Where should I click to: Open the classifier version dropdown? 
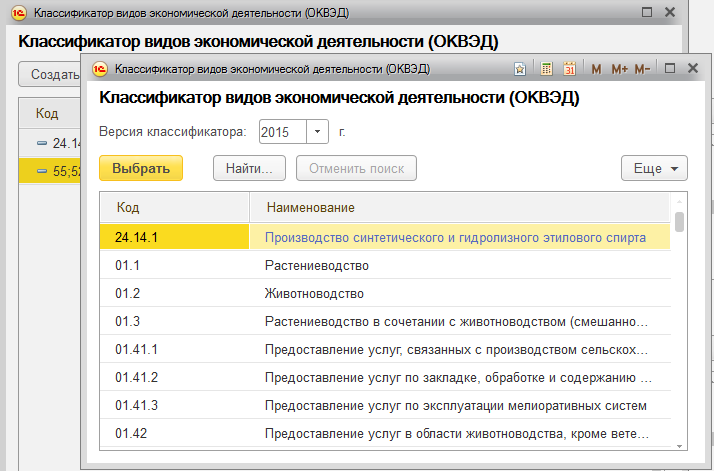click(318, 131)
